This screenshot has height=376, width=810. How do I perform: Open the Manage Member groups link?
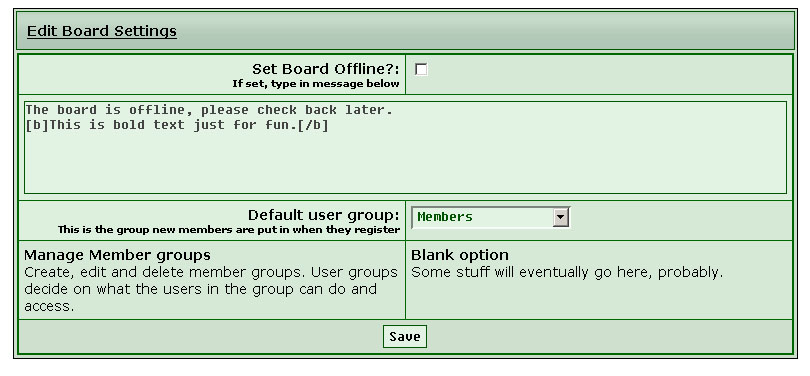[117, 255]
